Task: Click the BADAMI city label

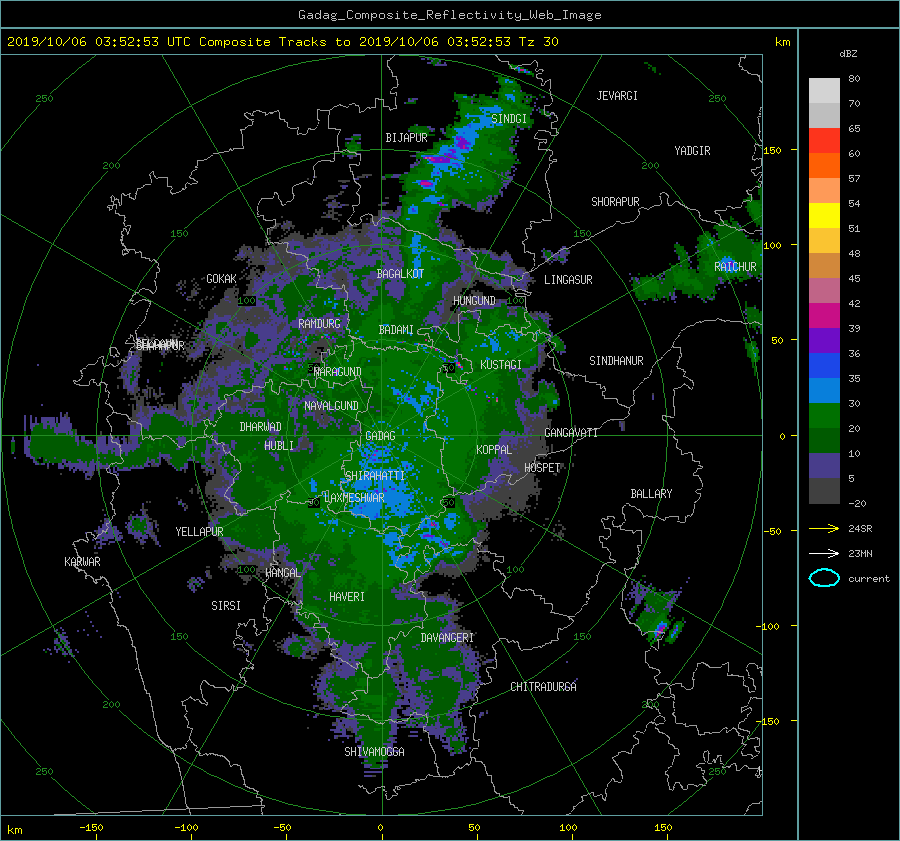Action: coord(396,330)
